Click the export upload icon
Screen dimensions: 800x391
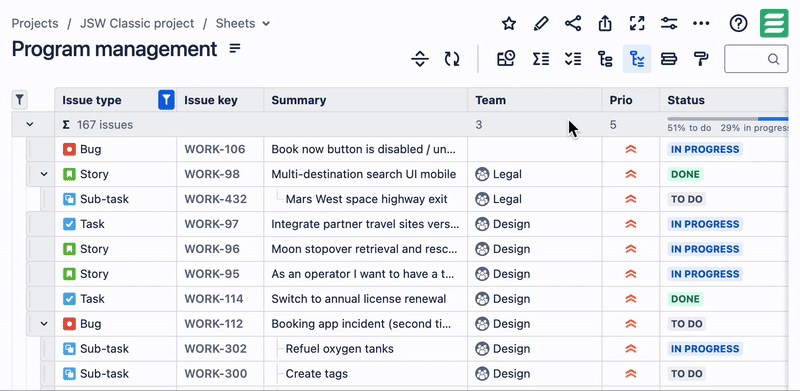click(605, 23)
